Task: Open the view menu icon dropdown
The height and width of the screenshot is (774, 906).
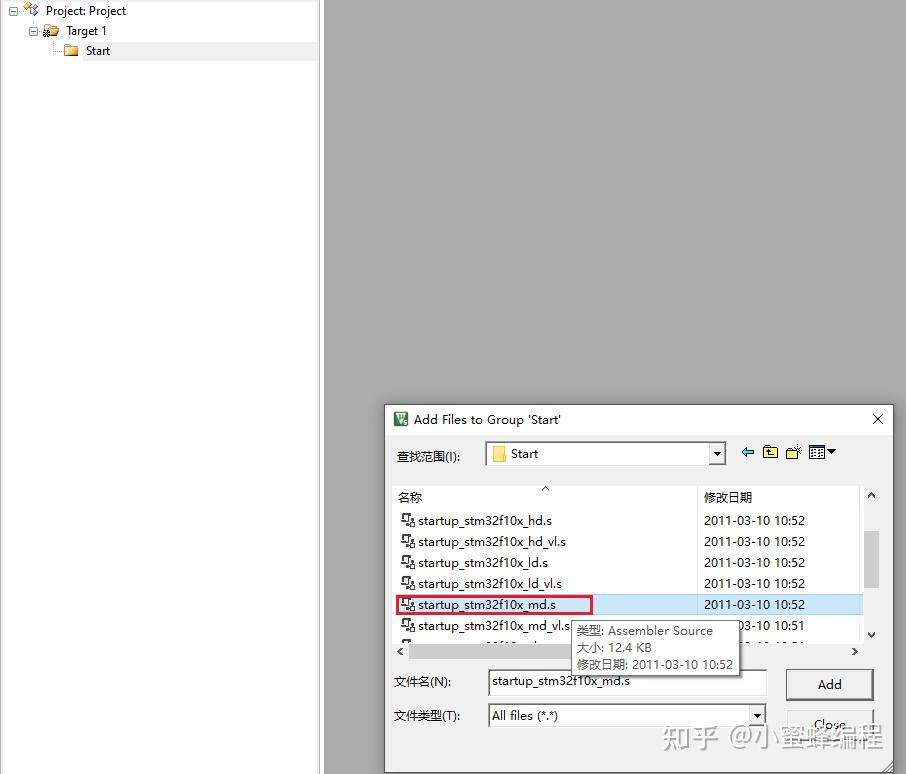Action: [x=823, y=452]
